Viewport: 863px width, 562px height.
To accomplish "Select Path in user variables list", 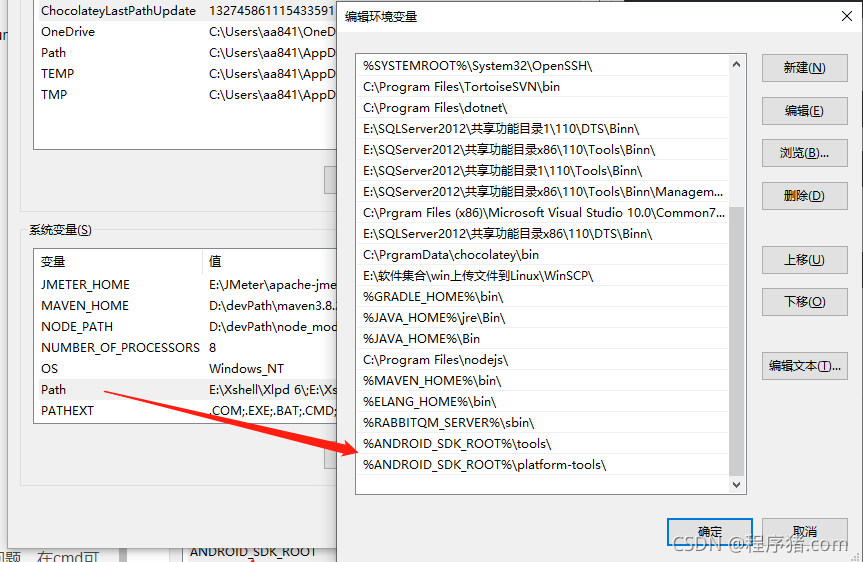I will tap(185, 52).
